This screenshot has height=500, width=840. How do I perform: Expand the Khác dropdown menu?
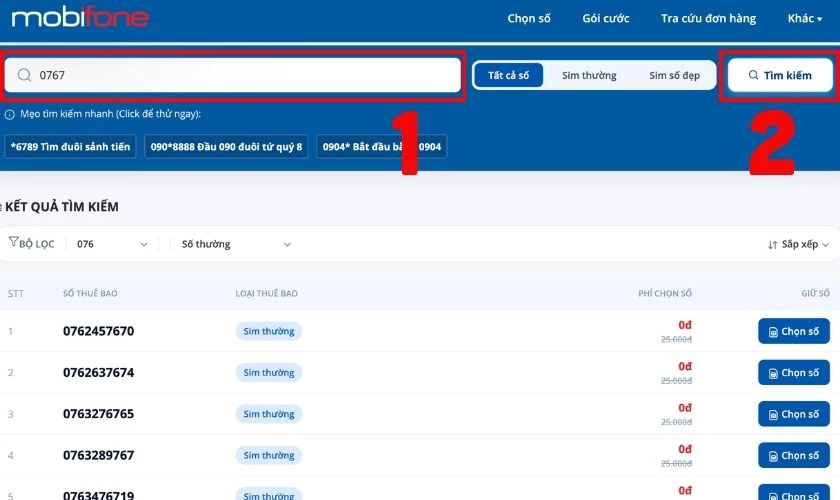coord(804,19)
